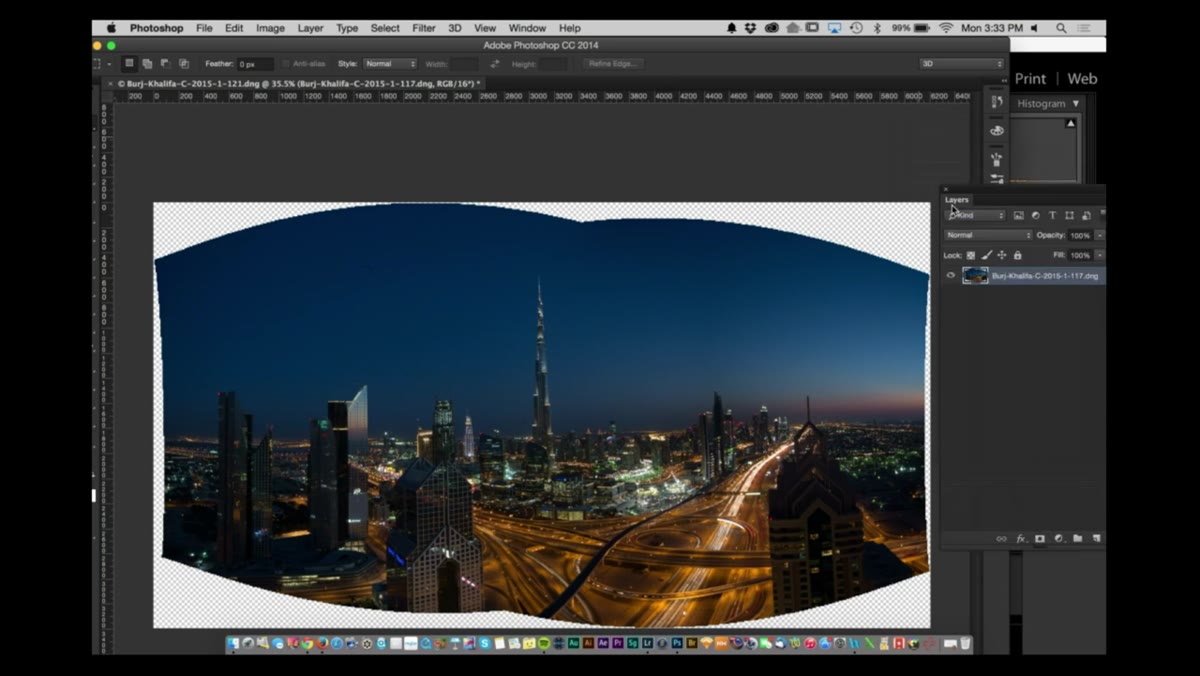Toggle the Anti-alias checkbox
The image size is (1200, 676).
point(285,64)
